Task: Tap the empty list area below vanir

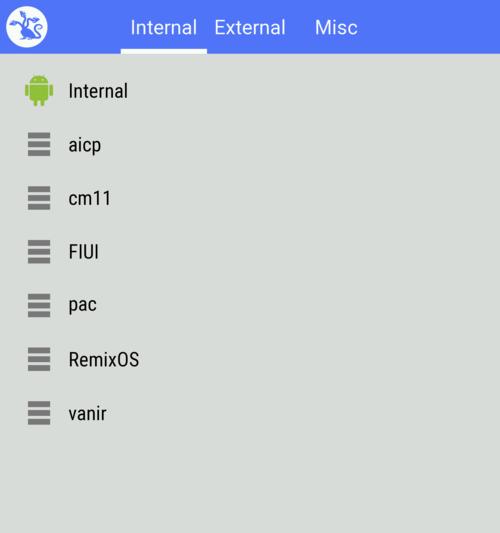Action: (250, 486)
